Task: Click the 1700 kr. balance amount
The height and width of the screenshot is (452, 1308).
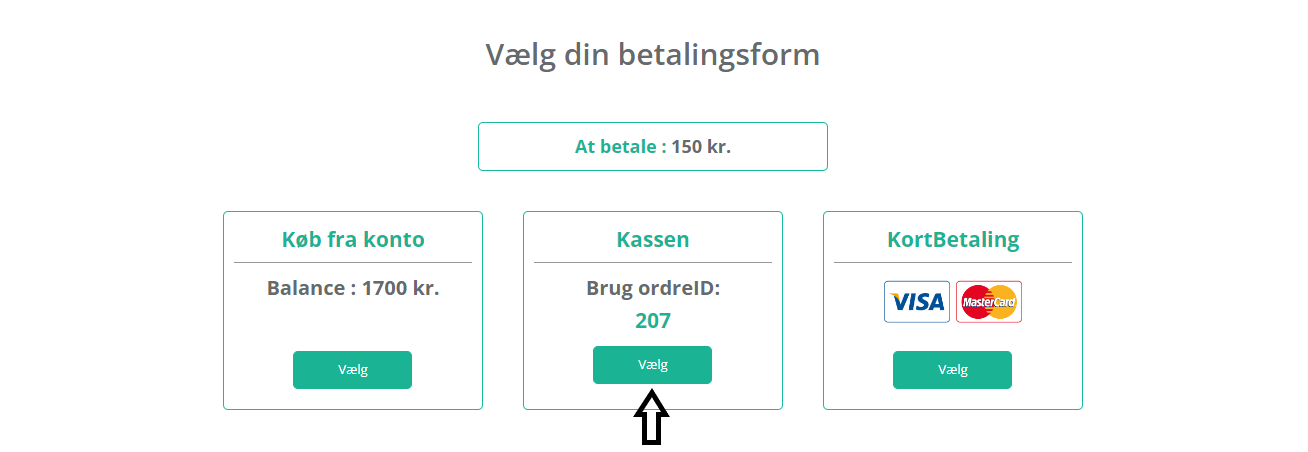Action: tap(401, 288)
